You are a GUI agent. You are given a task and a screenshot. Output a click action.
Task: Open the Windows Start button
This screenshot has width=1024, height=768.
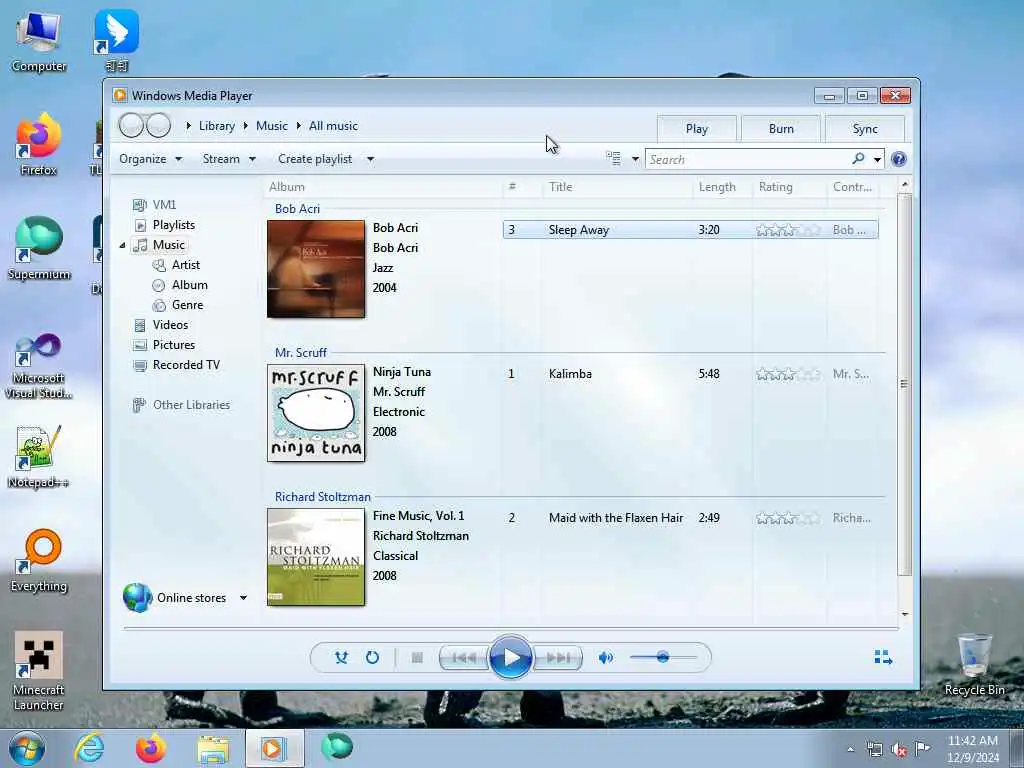click(27, 748)
